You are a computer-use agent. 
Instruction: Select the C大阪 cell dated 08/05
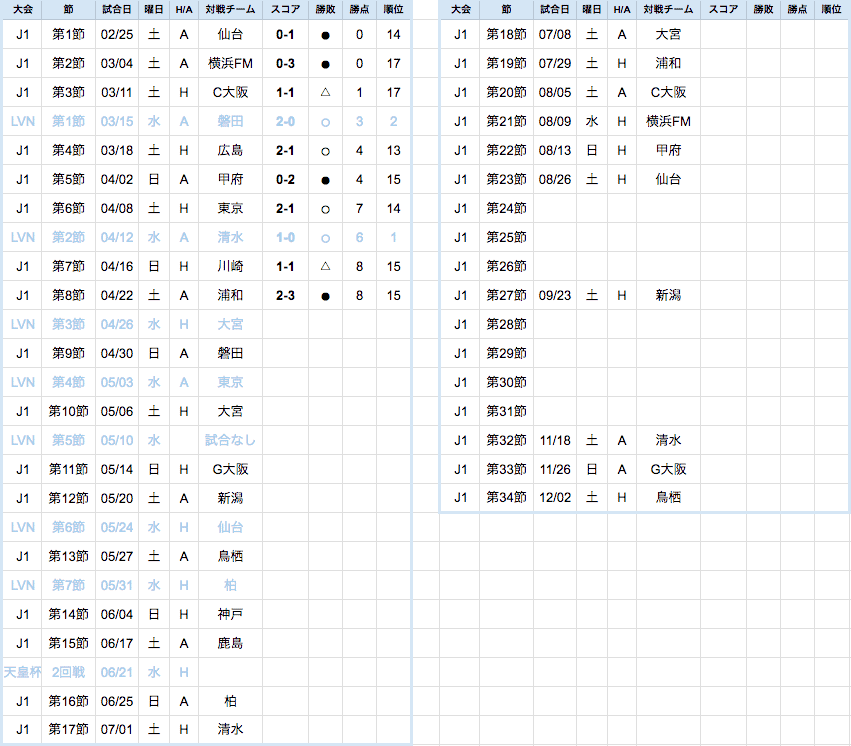point(668,93)
